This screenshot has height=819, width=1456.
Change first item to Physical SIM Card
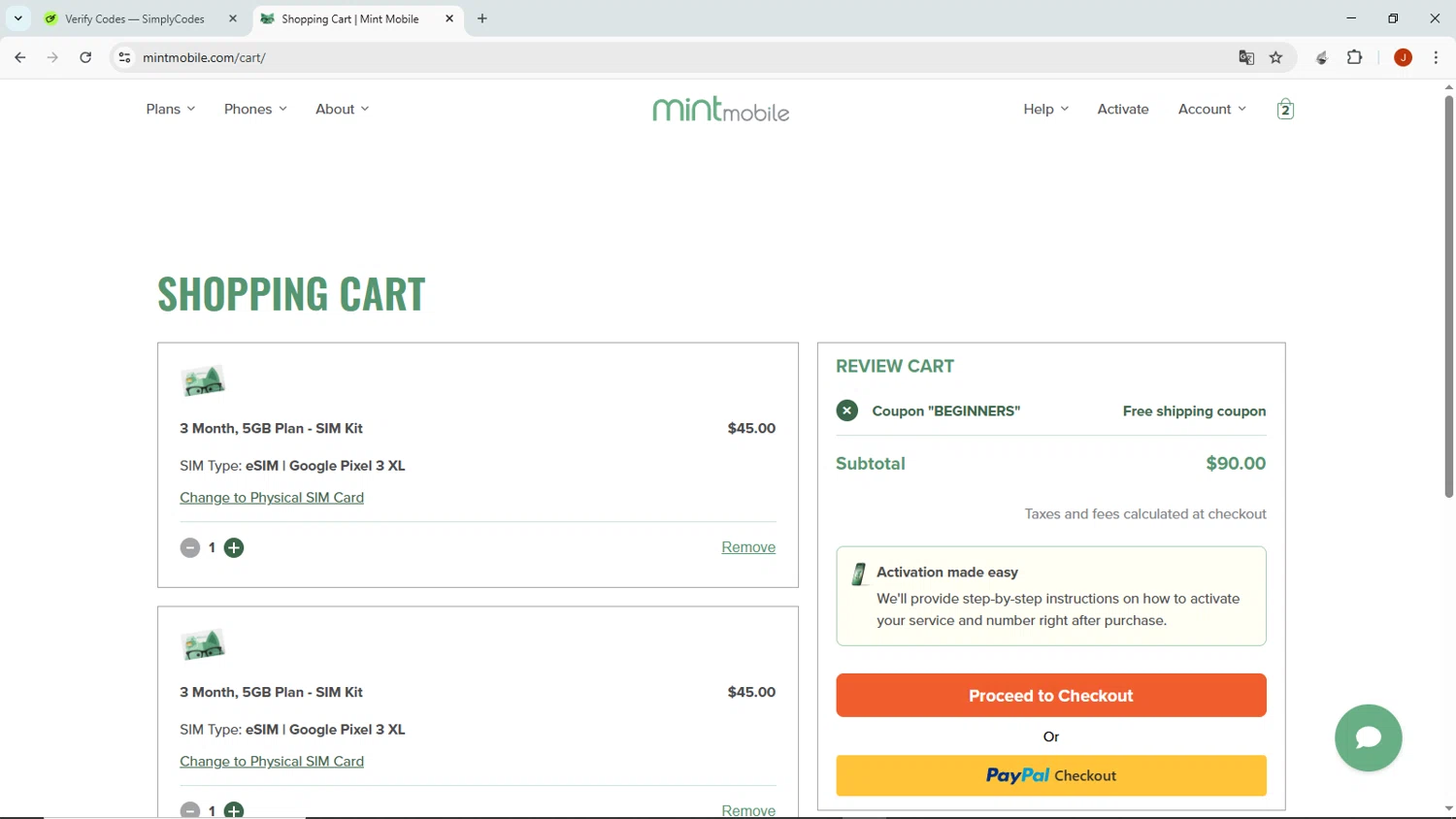pos(272,498)
